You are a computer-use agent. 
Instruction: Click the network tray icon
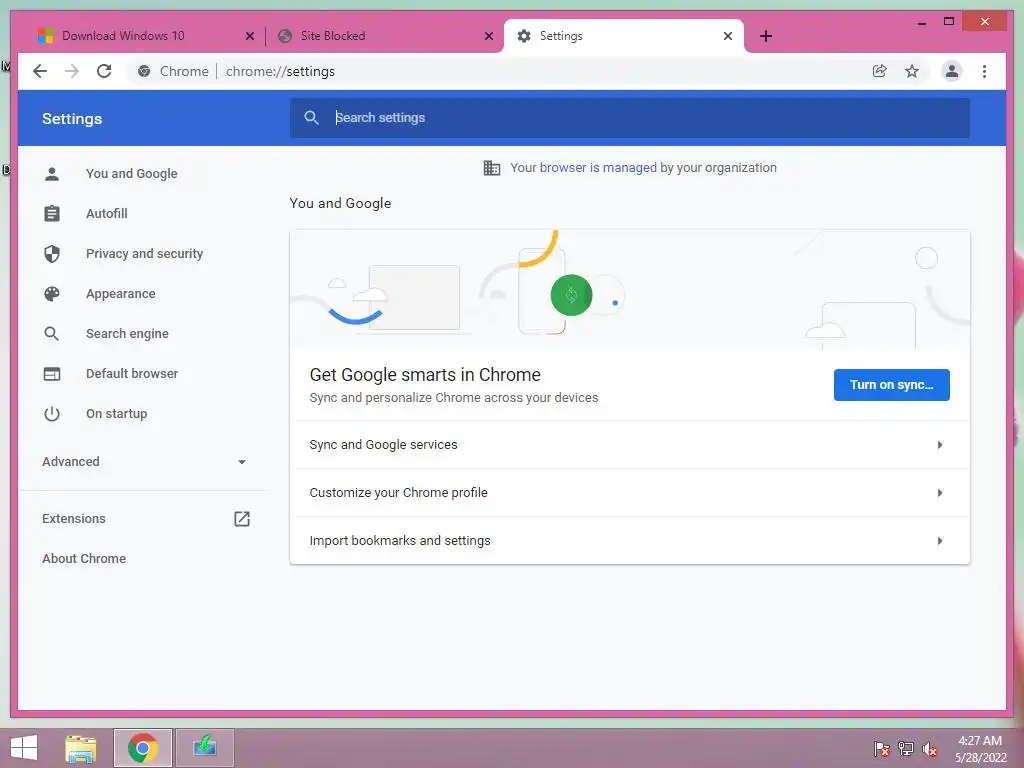click(906, 749)
